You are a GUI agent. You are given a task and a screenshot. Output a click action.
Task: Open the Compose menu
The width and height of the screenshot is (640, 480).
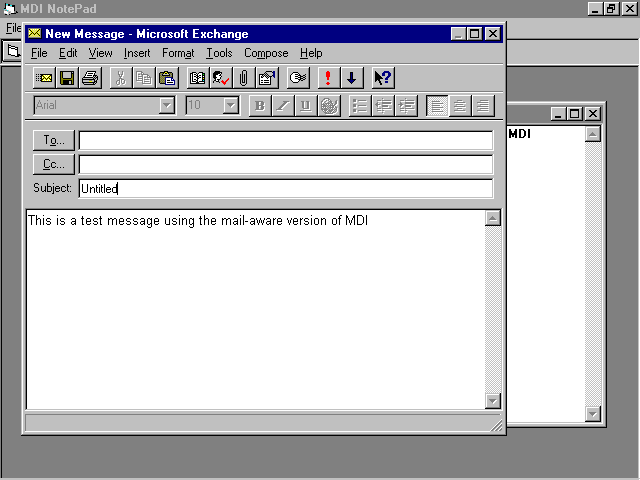266,53
